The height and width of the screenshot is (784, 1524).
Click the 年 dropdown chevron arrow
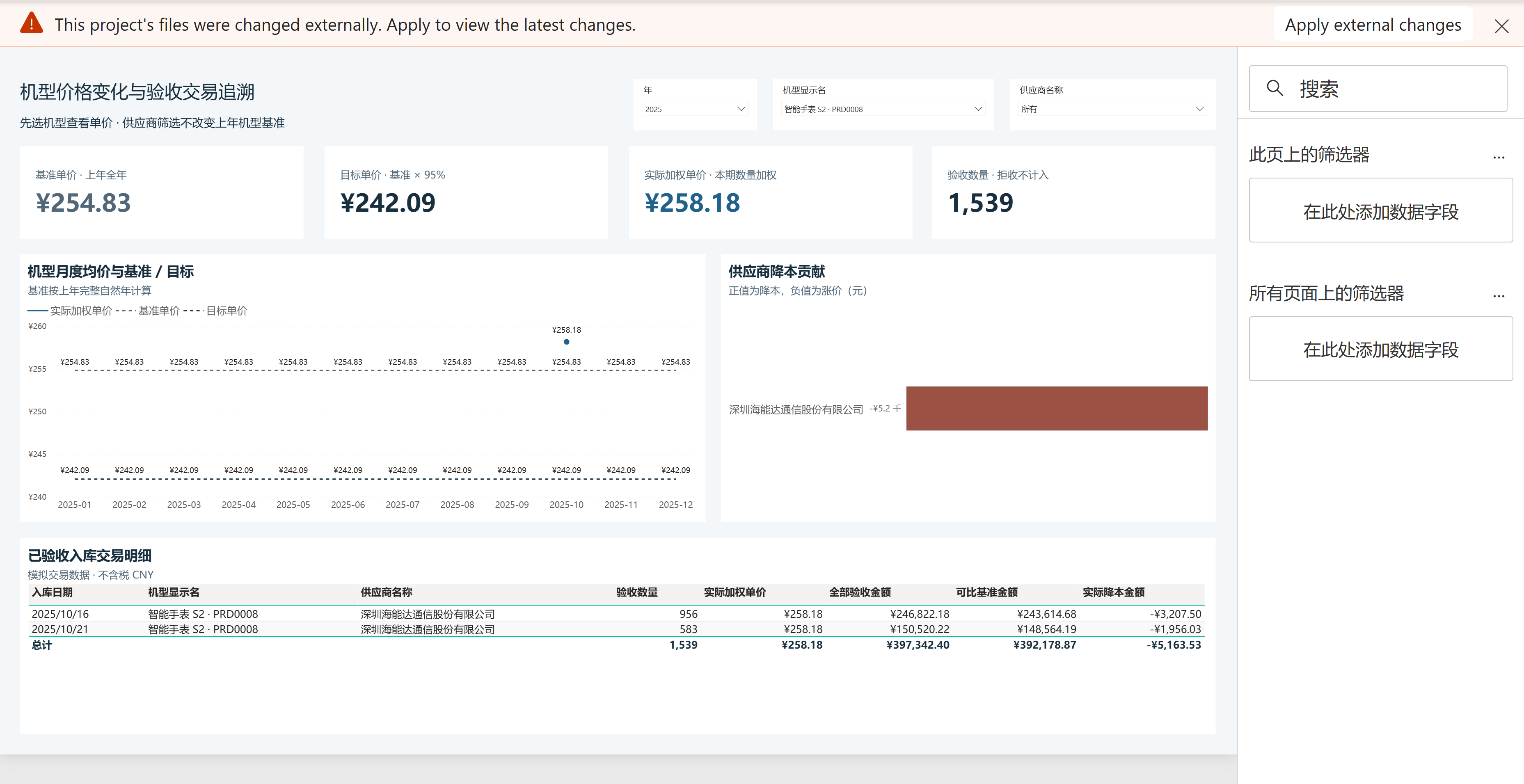pyautogui.click(x=741, y=109)
